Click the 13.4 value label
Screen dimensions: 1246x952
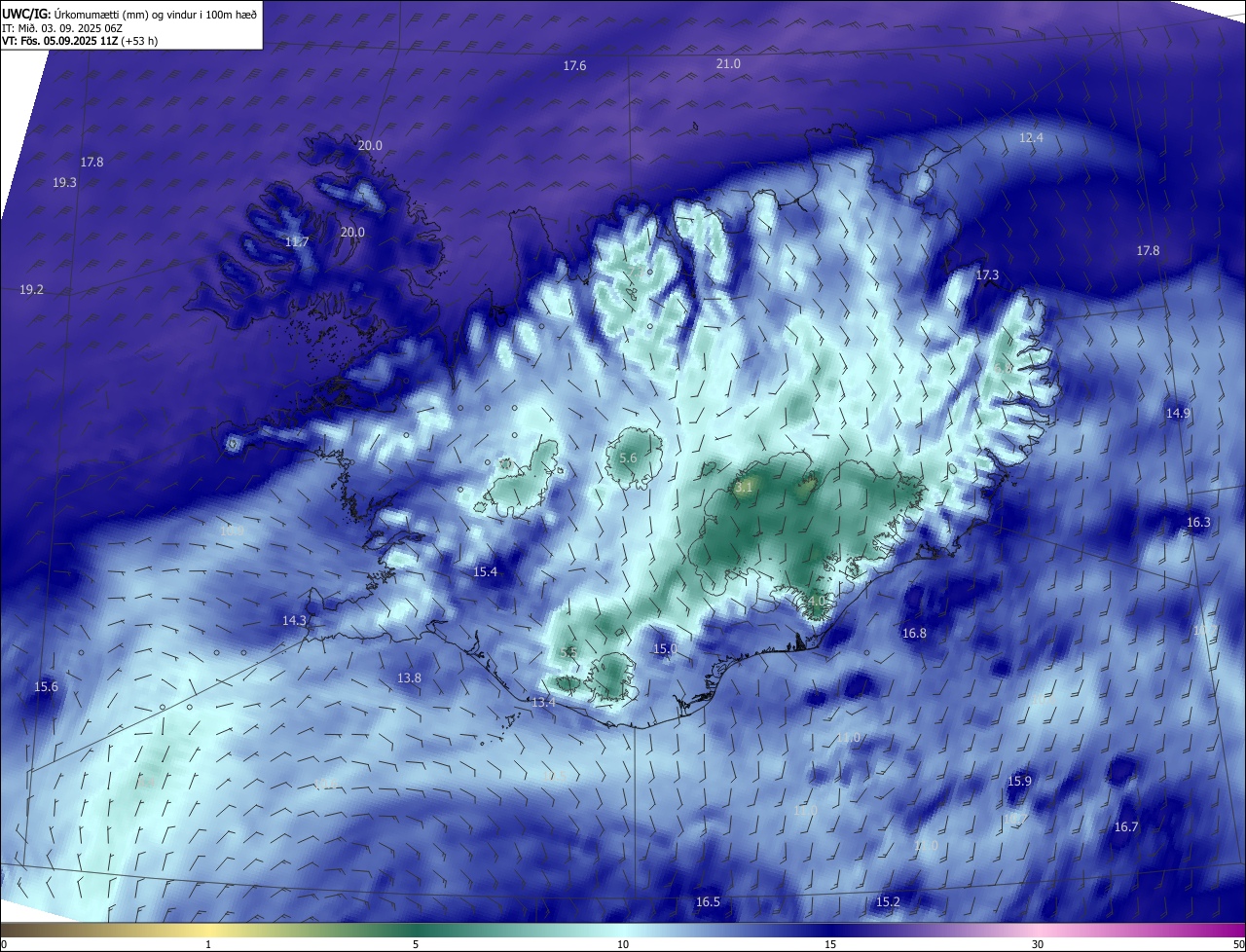pos(543,703)
